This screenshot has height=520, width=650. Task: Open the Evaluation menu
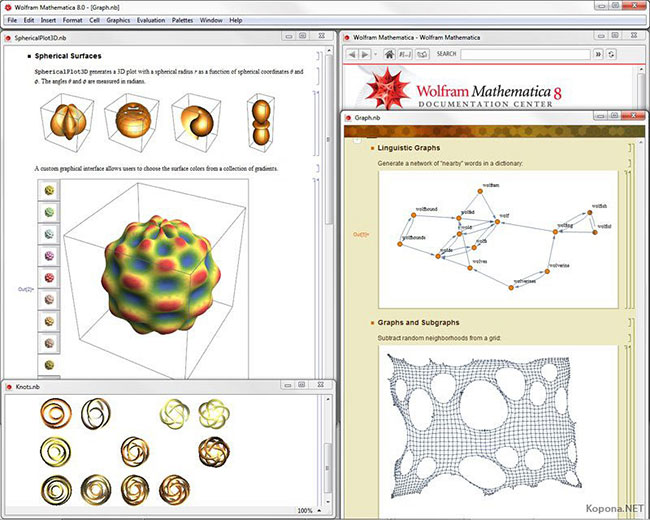click(151, 20)
